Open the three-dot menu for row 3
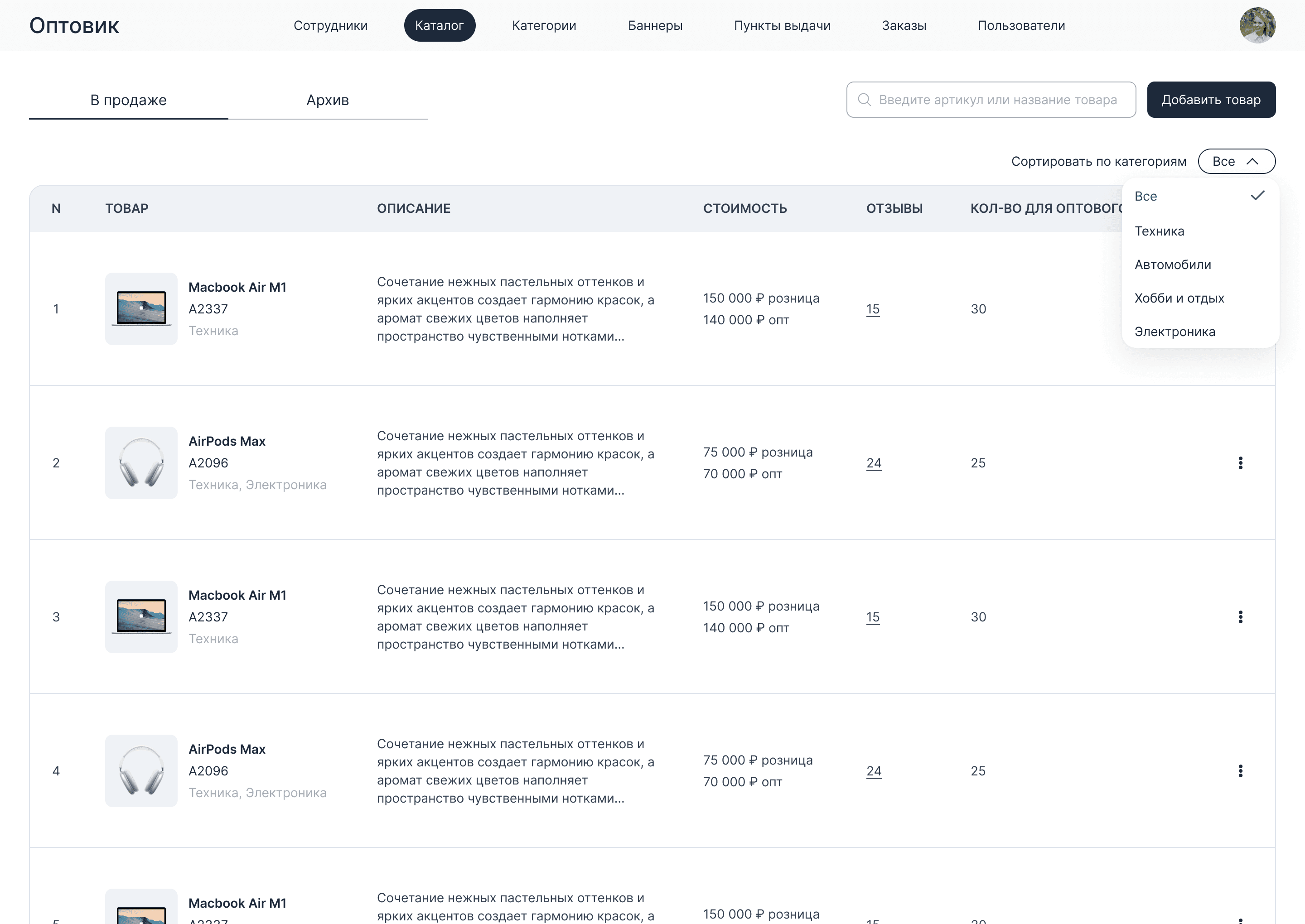 tap(1240, 617)
